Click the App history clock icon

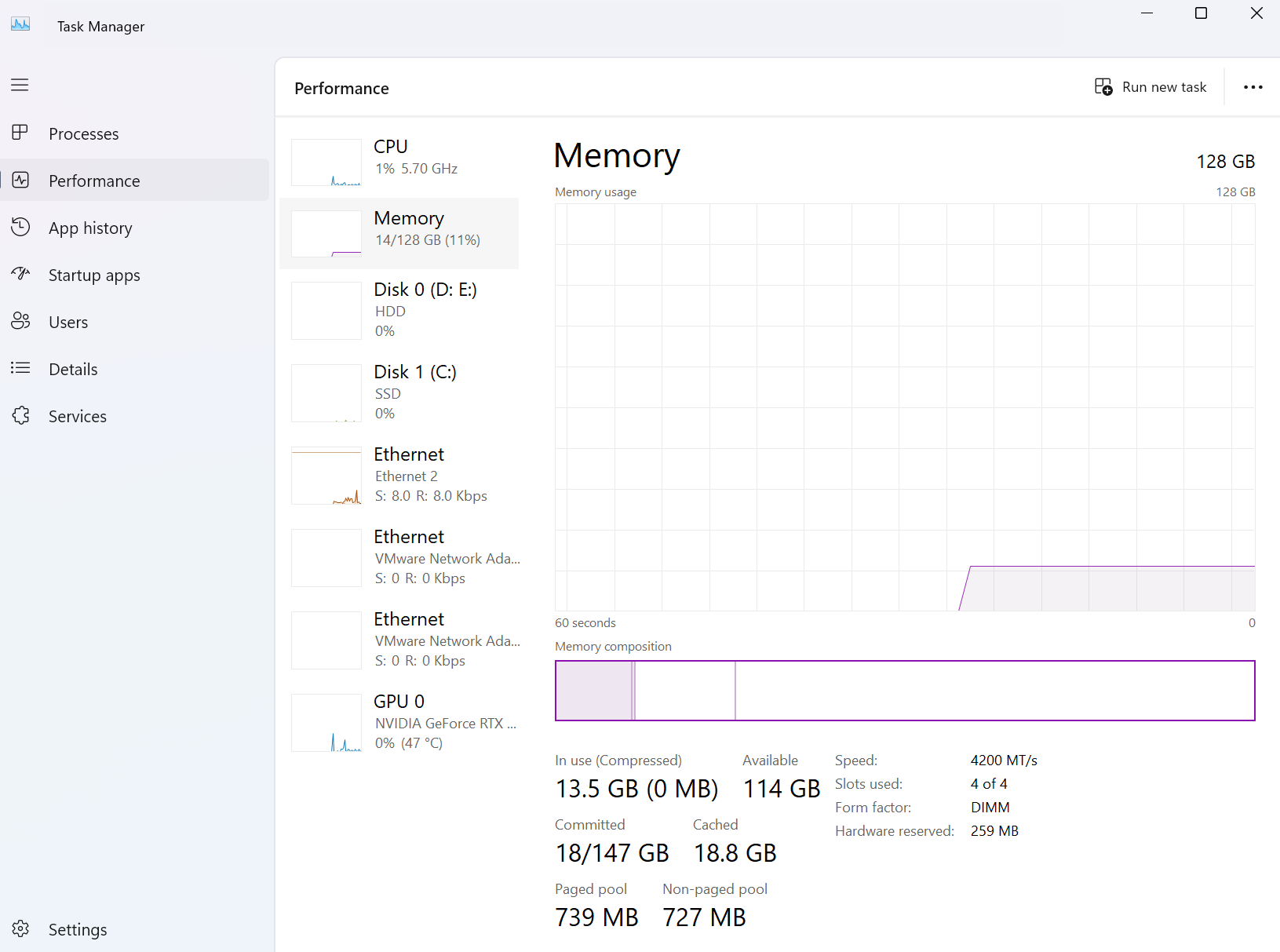20,227
